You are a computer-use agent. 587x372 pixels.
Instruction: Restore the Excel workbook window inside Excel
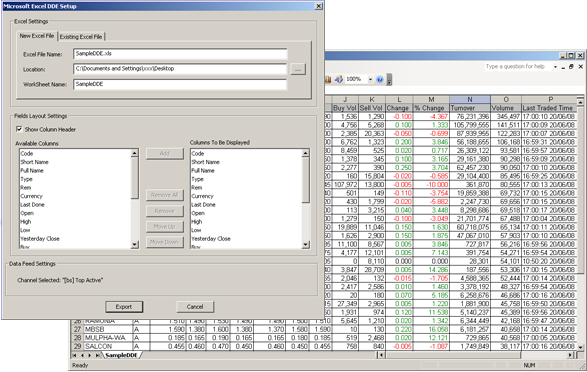(x=571, y=67)
